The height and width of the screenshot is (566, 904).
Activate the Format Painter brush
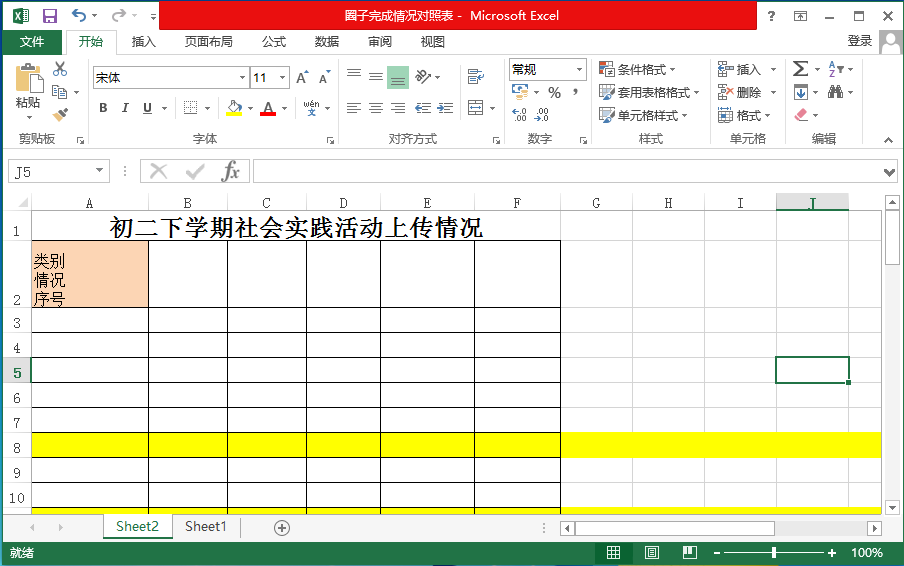(x=60, y=114)
